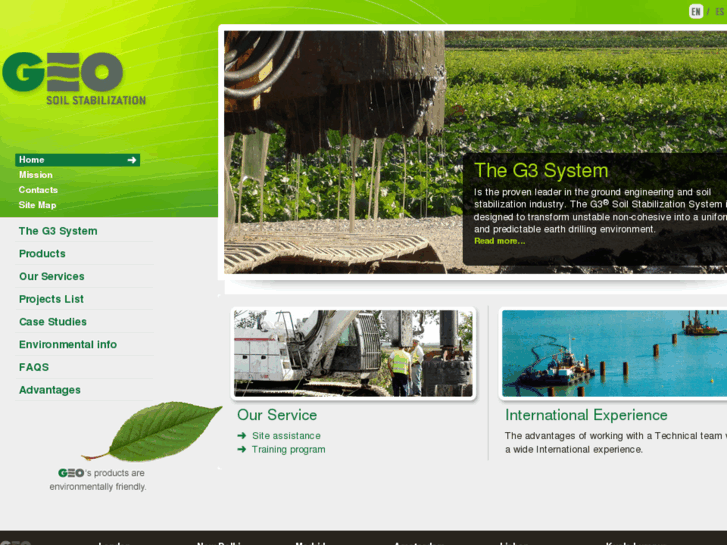Open the Contacts page
Viewport: 727px width, 545px height.
coord(38,190)
